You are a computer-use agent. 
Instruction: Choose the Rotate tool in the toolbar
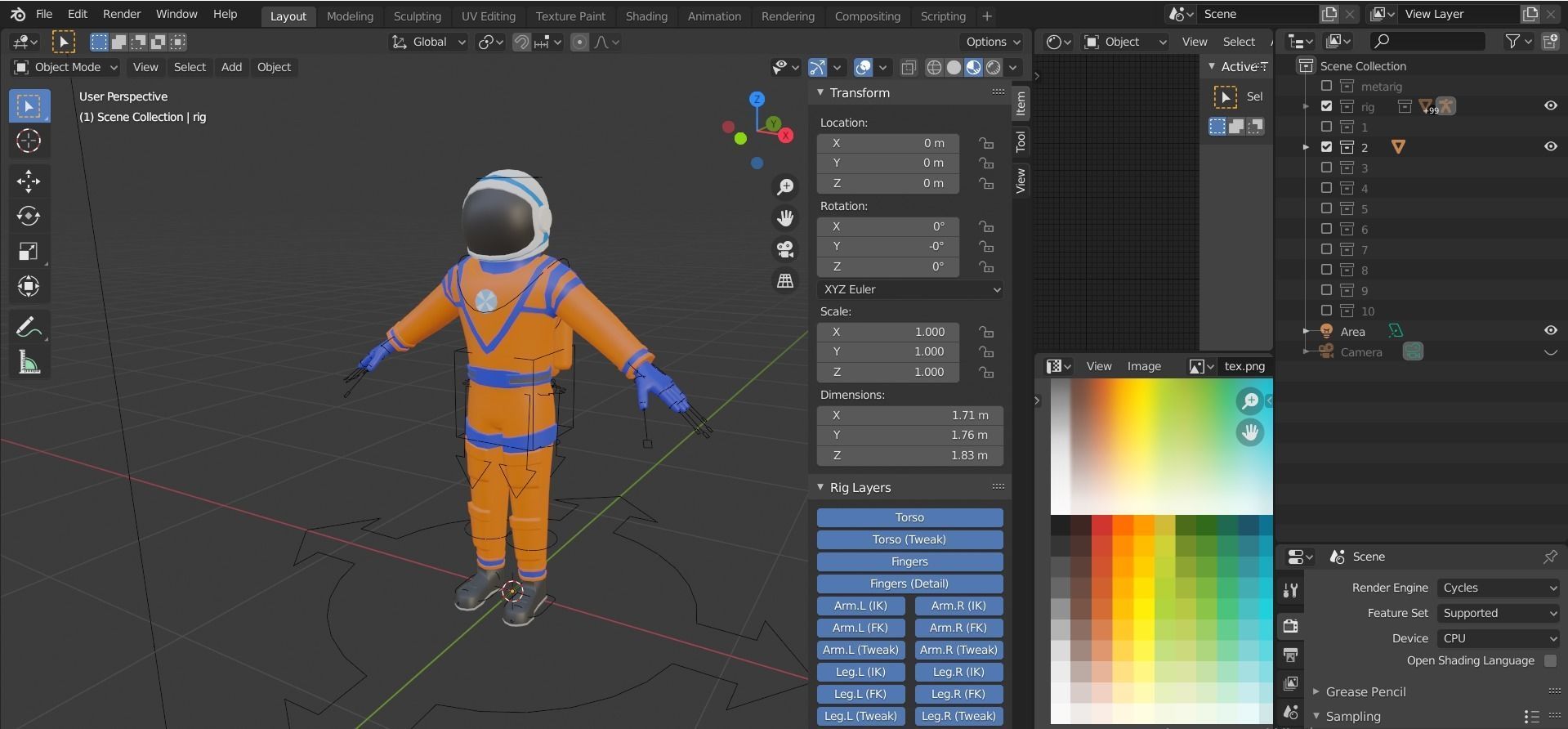coord(29,216)
